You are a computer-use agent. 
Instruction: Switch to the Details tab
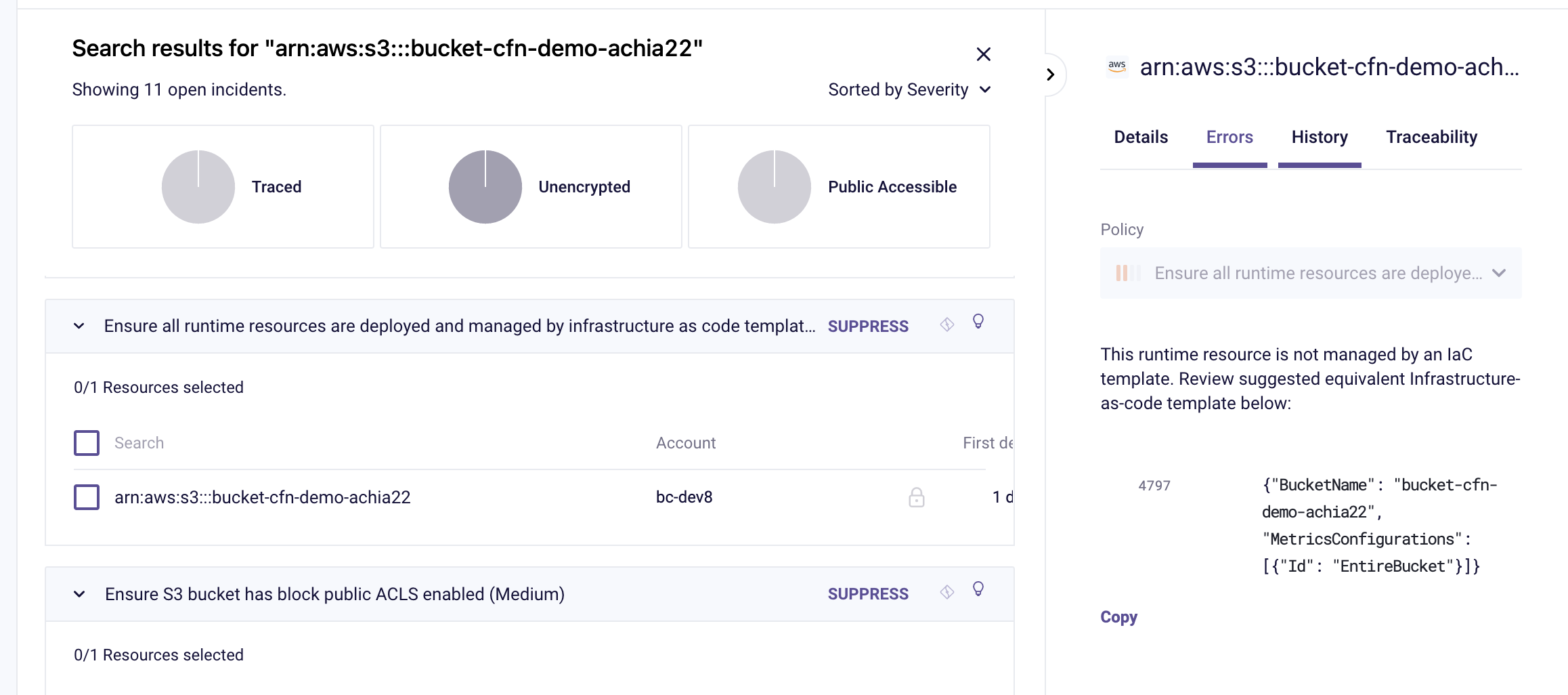point(1141,137)
